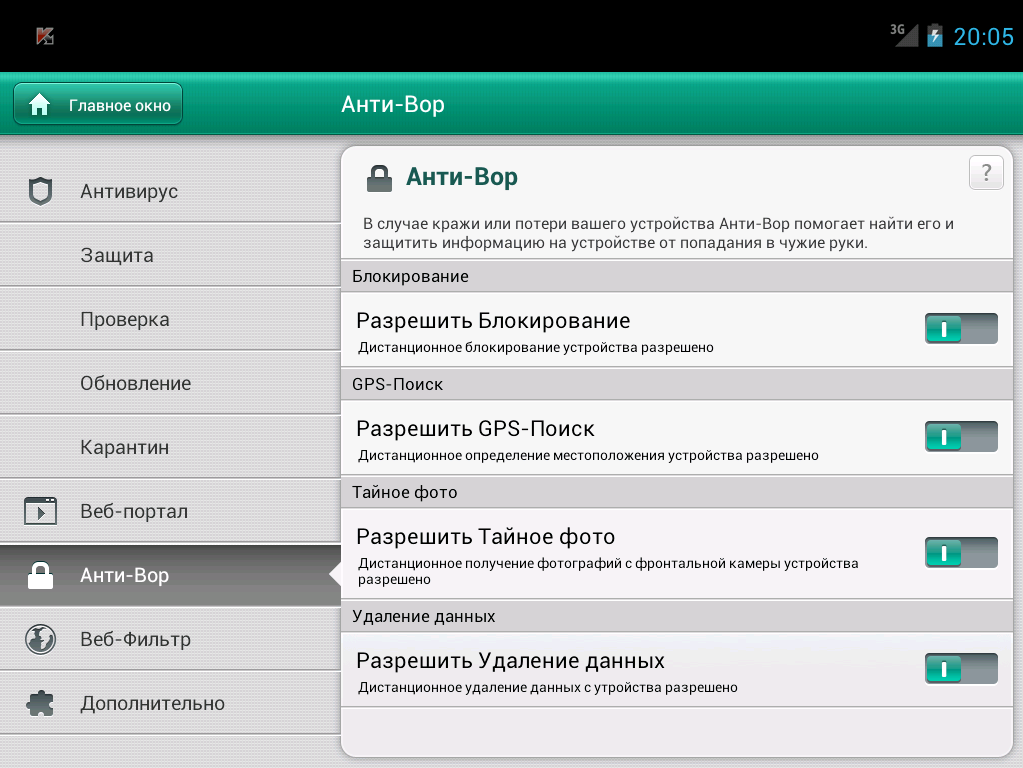The width and height of the screenshot is (1023, 768).
Task: Click the Разрешить GPS-Поиск setting title
Action: tap(475, 429)
